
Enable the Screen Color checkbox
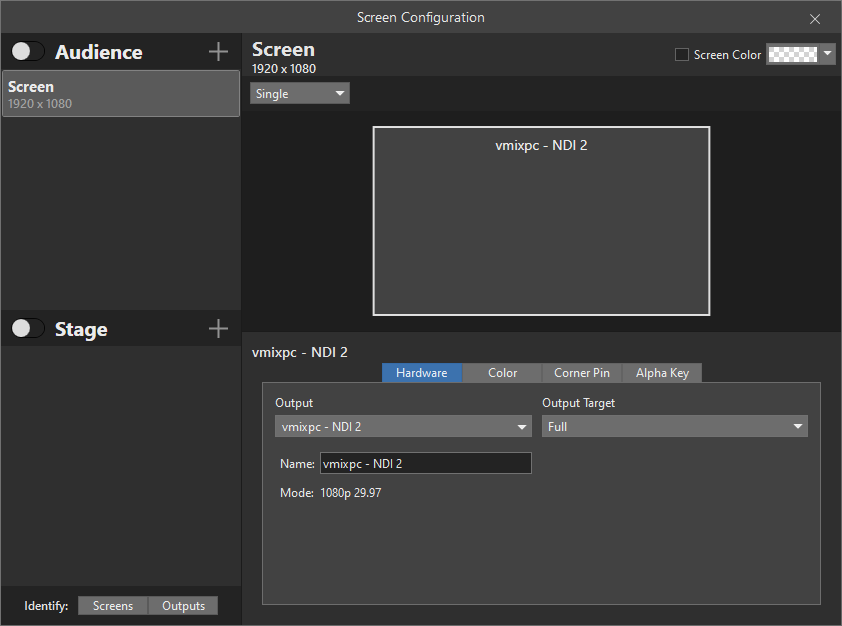(x=682, y=55)
